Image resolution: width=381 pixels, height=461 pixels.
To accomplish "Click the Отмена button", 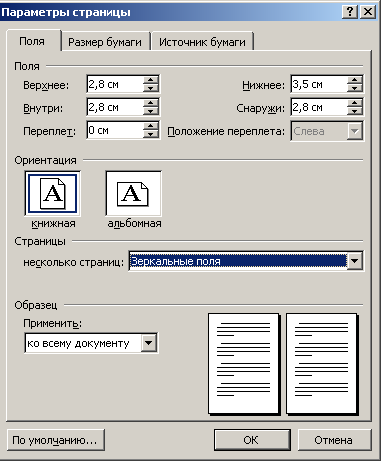I will tap(334, 440).
